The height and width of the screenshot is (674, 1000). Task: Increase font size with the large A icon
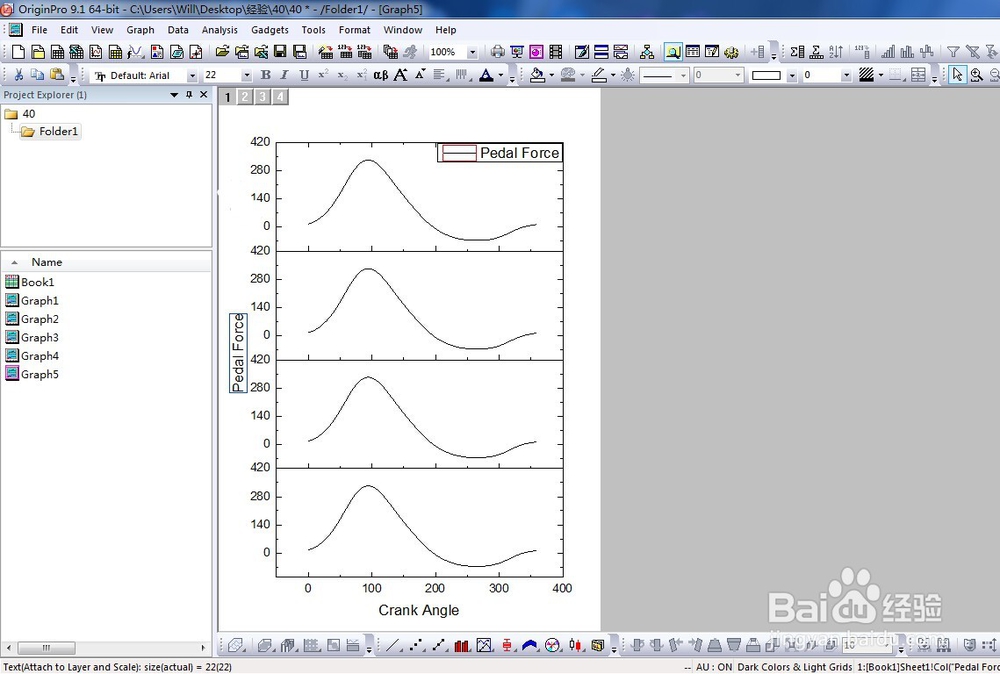point(401,75)
